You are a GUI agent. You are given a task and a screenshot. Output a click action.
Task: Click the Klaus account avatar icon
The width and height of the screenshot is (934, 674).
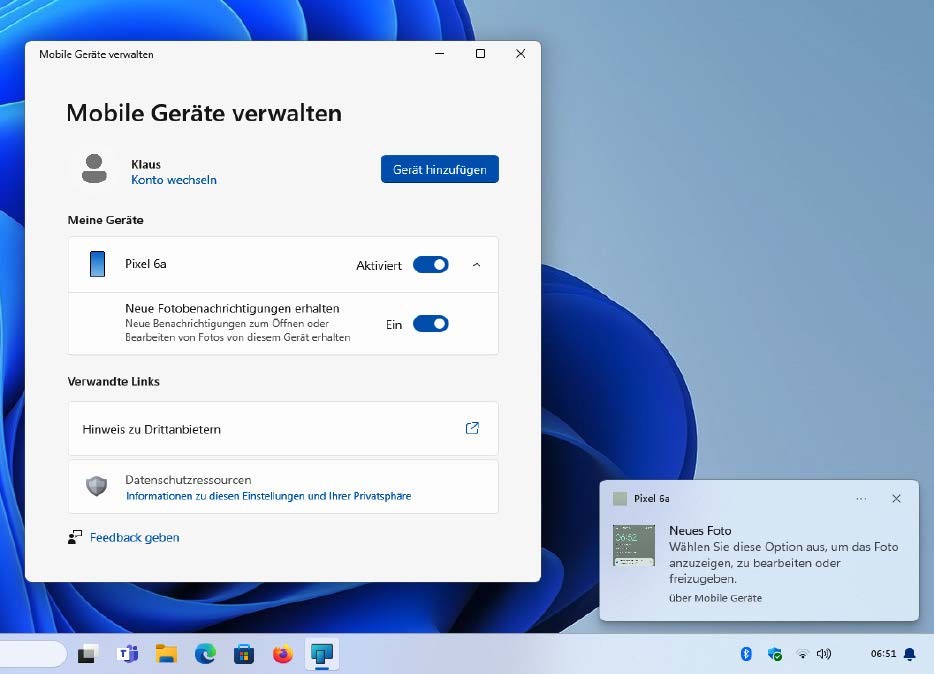click(x=94, y=169)
